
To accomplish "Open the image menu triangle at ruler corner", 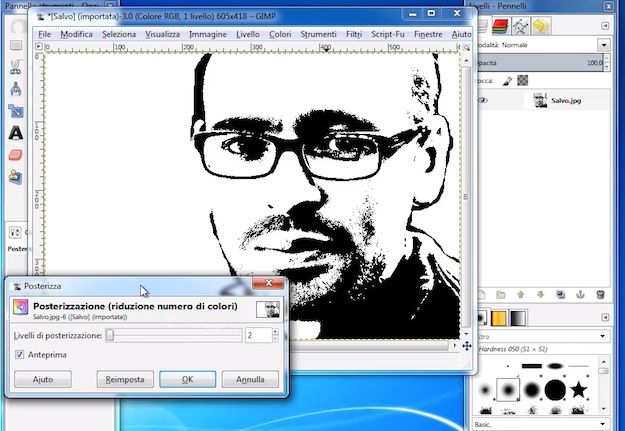I will [39, 46].
